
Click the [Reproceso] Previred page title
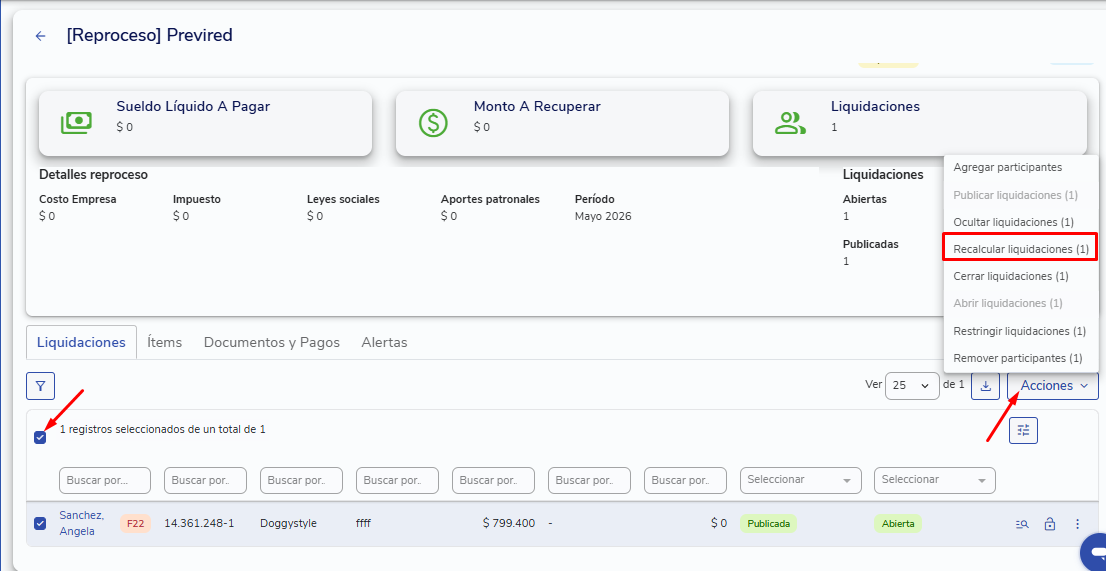click(150, 35)
